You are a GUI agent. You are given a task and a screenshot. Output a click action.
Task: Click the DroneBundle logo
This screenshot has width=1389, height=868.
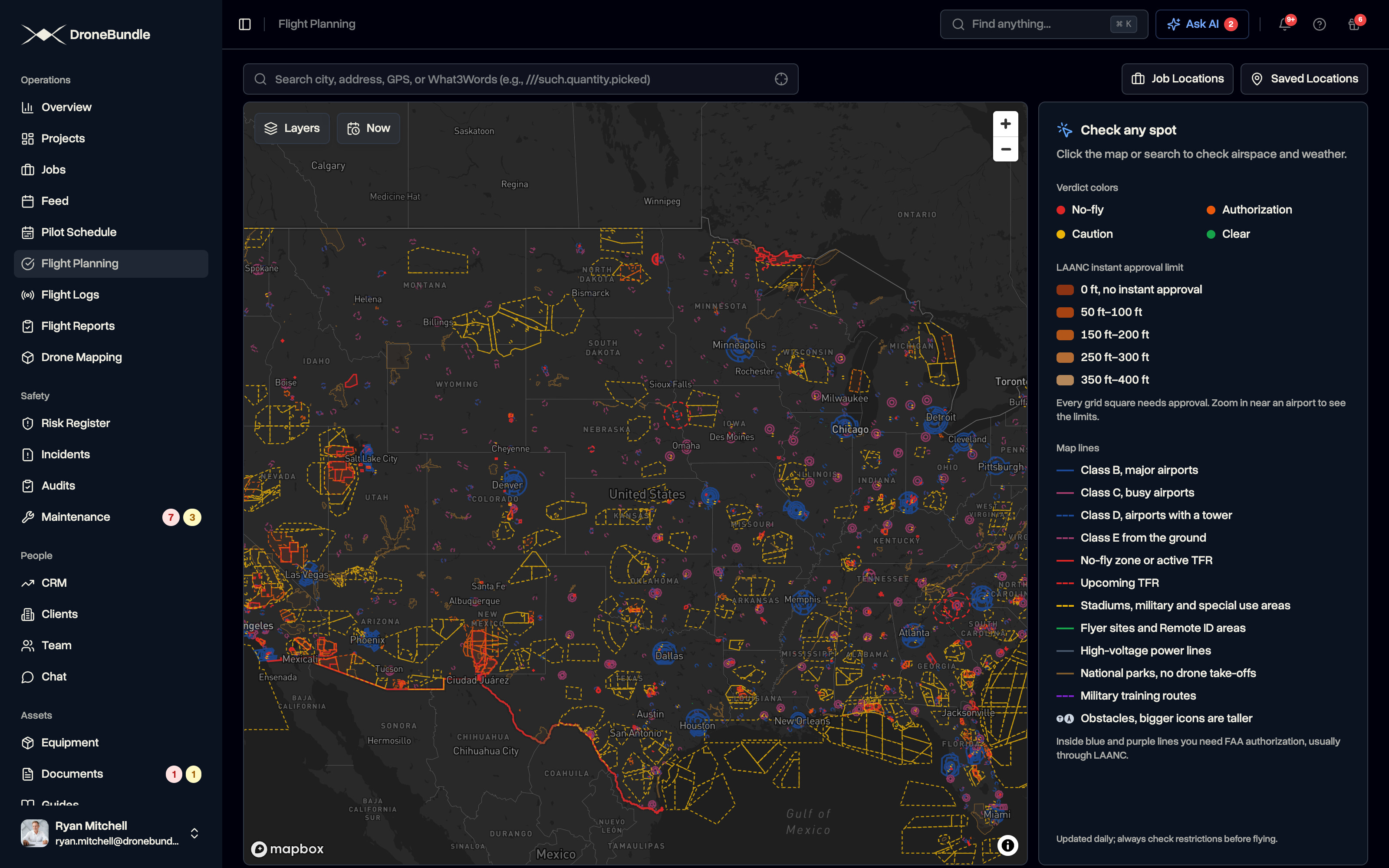click(86, 34)
